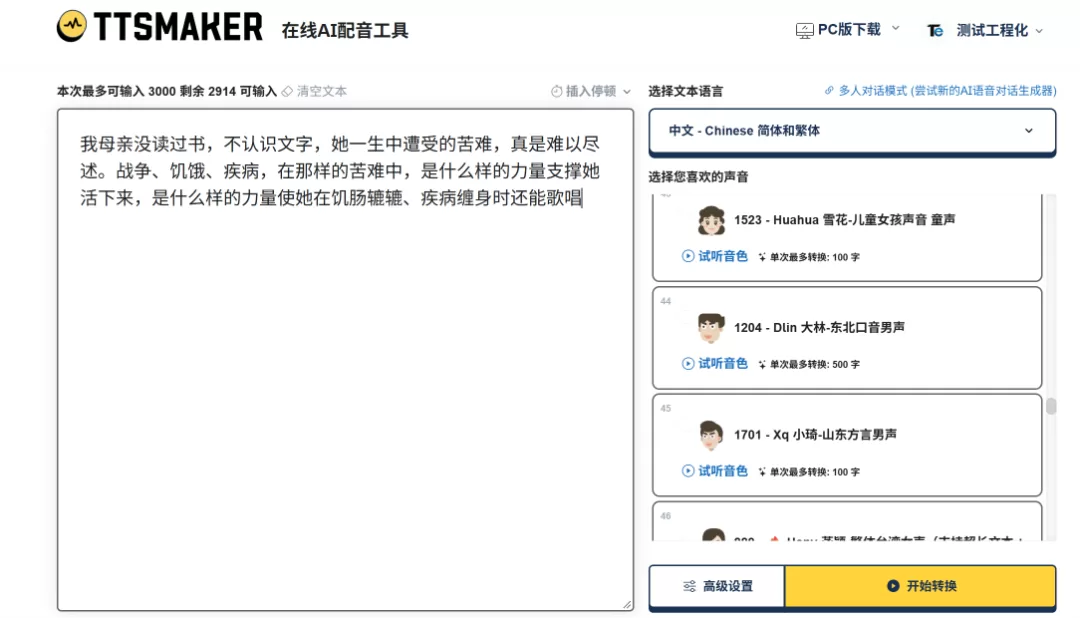Screen dimensions: 1080x618
Task: Click the translate icon beside 测试工程化
Action: coord(935,30)
